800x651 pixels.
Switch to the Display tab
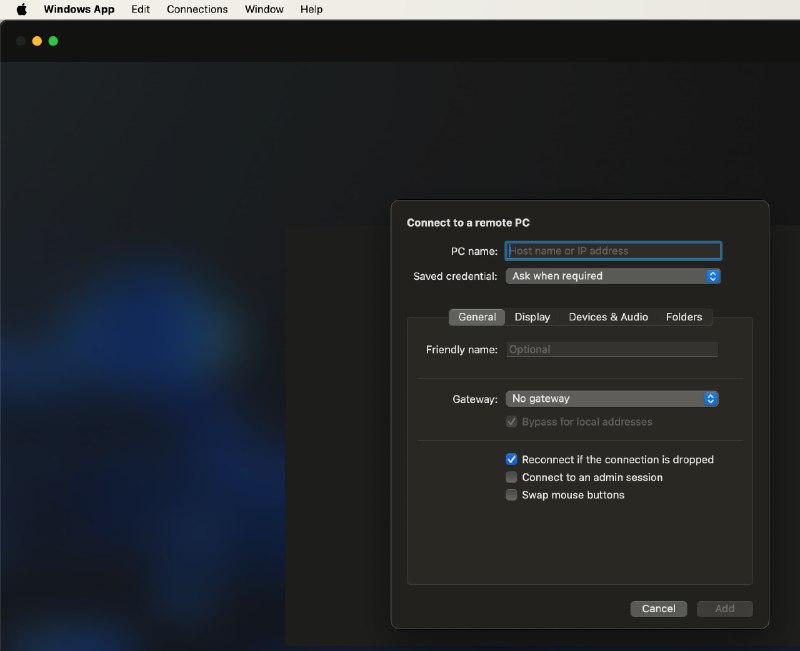[531, 316]
